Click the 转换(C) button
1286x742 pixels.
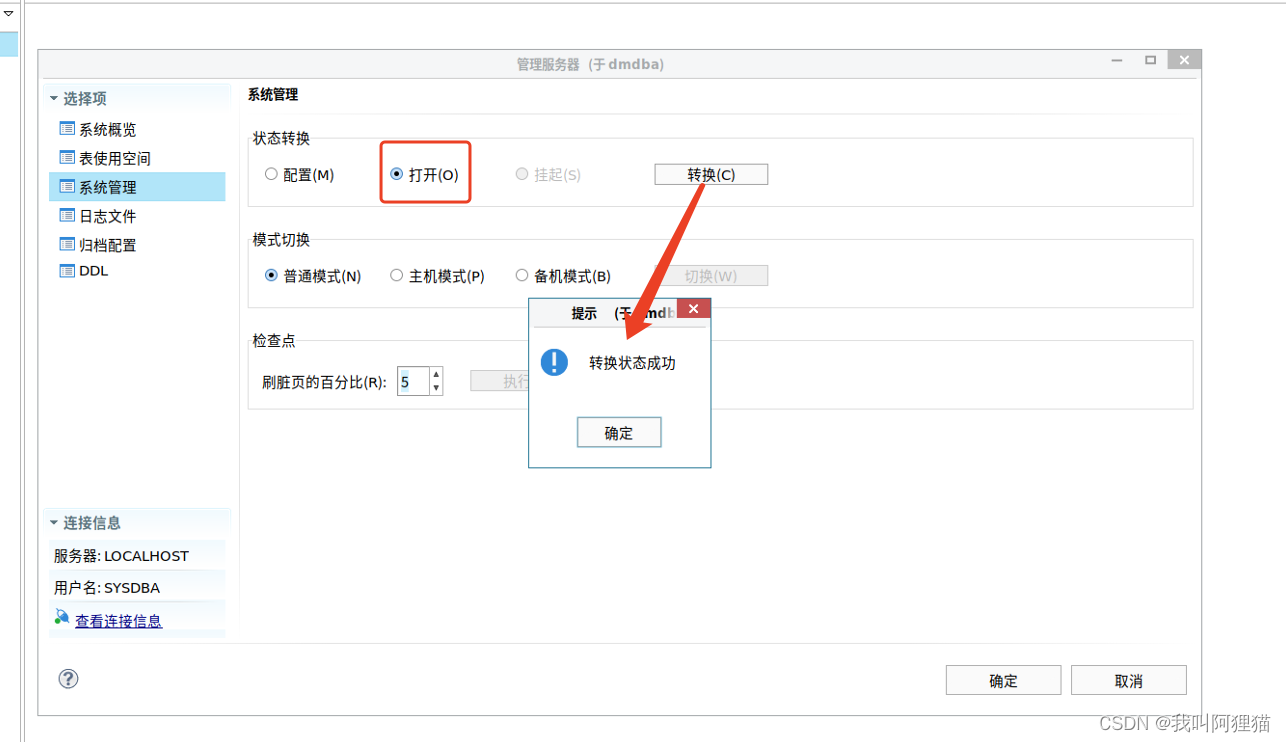(x=711, y=174)
